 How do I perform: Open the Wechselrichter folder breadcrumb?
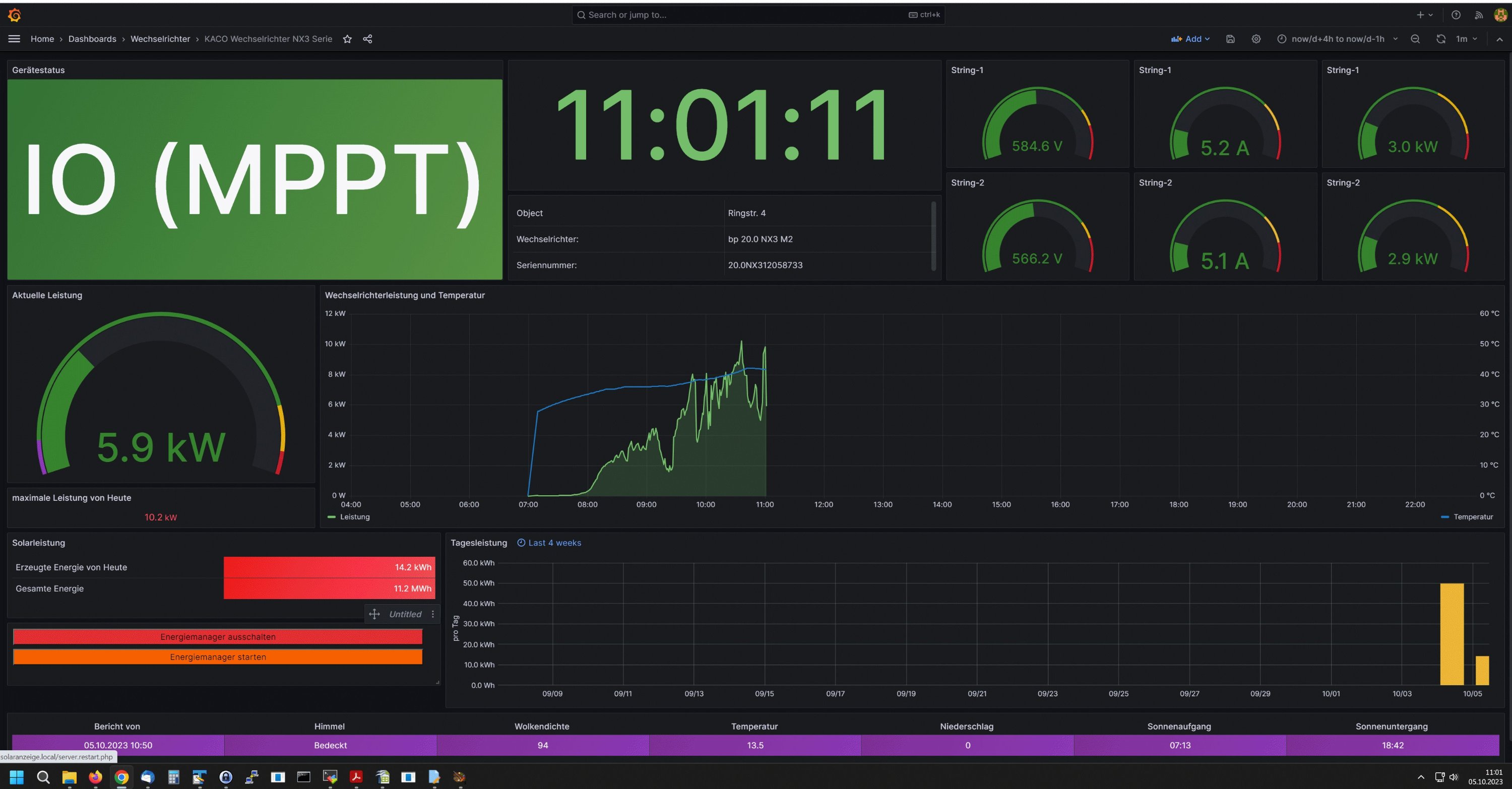point(160,39)
